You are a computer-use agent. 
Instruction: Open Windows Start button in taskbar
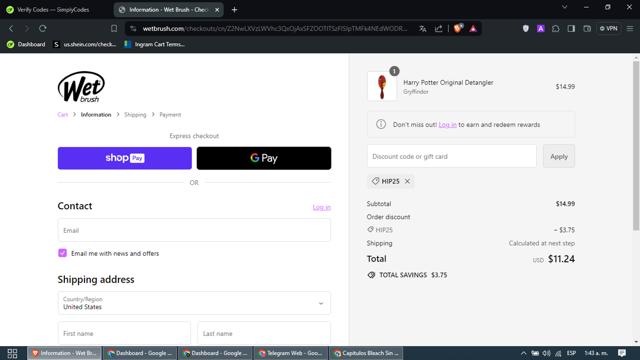(12, 353)
